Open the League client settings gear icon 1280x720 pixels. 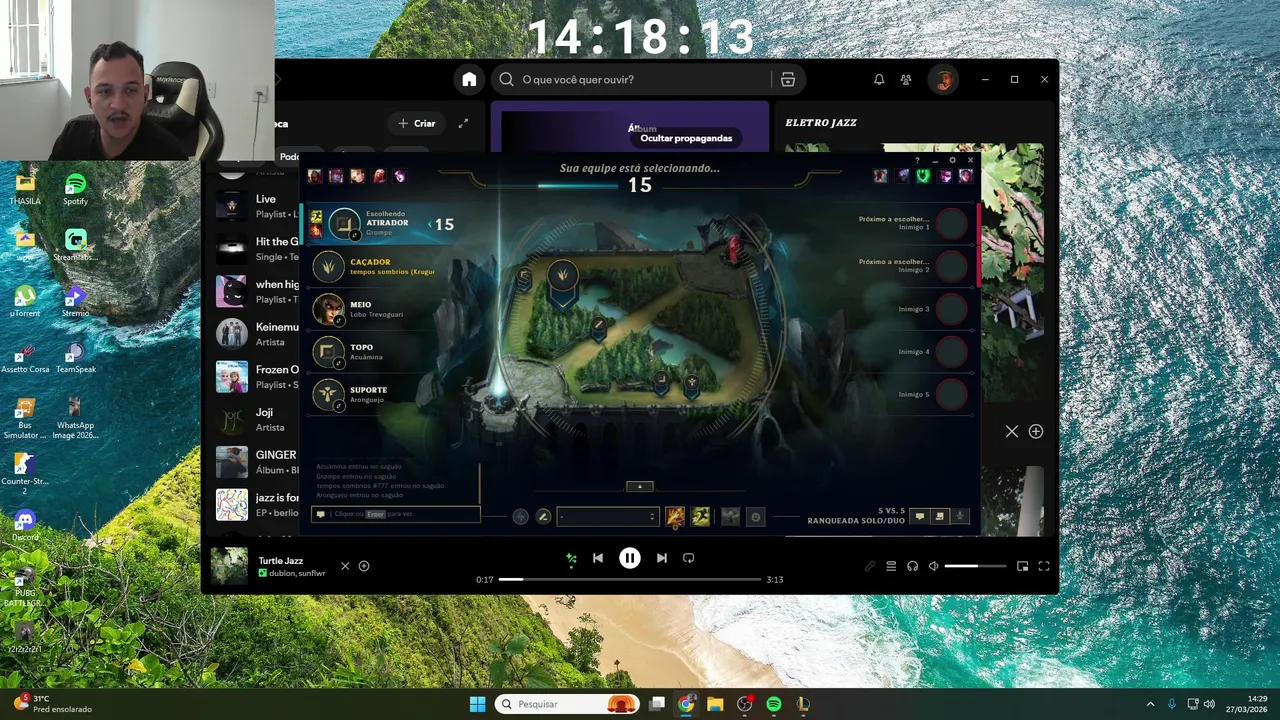(952, 160)
